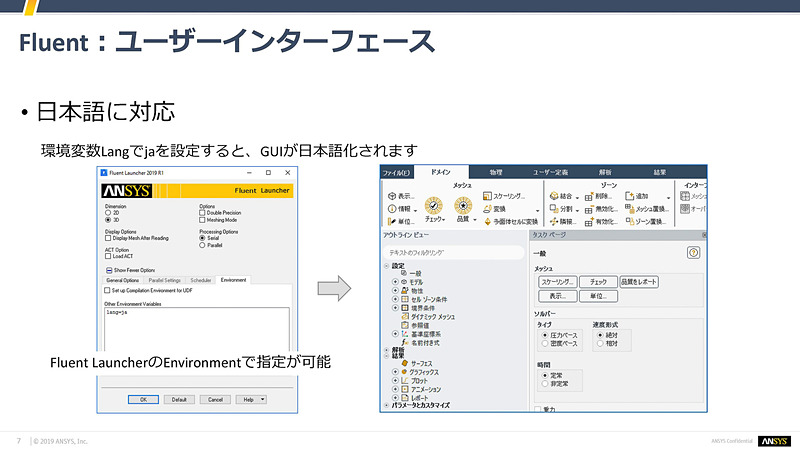The width and height of the screenshot is (800, 450).
Task: Open スケーリング scale icon in ribbon
Action: pos(487,196)
